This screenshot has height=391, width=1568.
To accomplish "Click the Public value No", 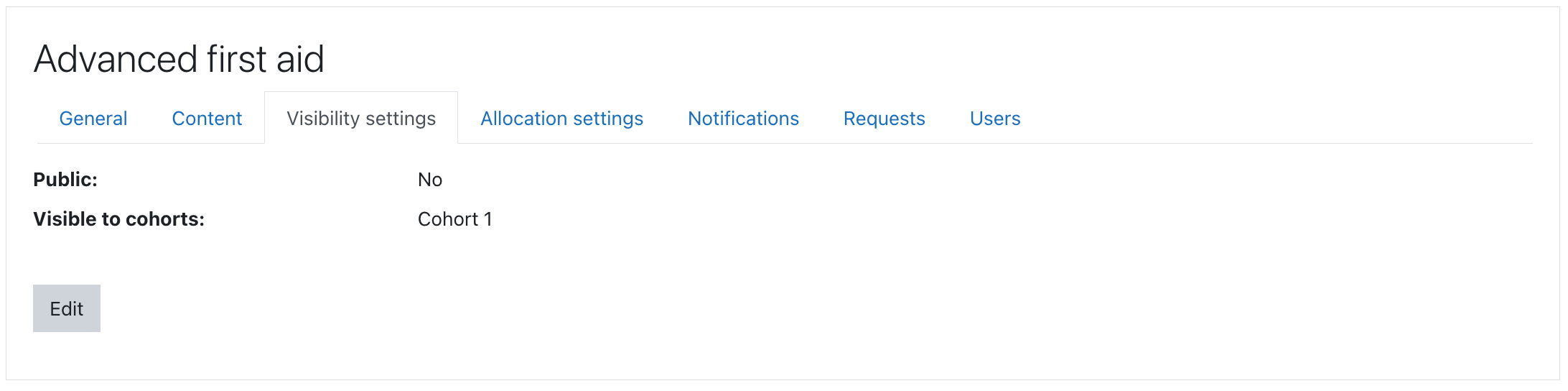I will pos(430,180).
